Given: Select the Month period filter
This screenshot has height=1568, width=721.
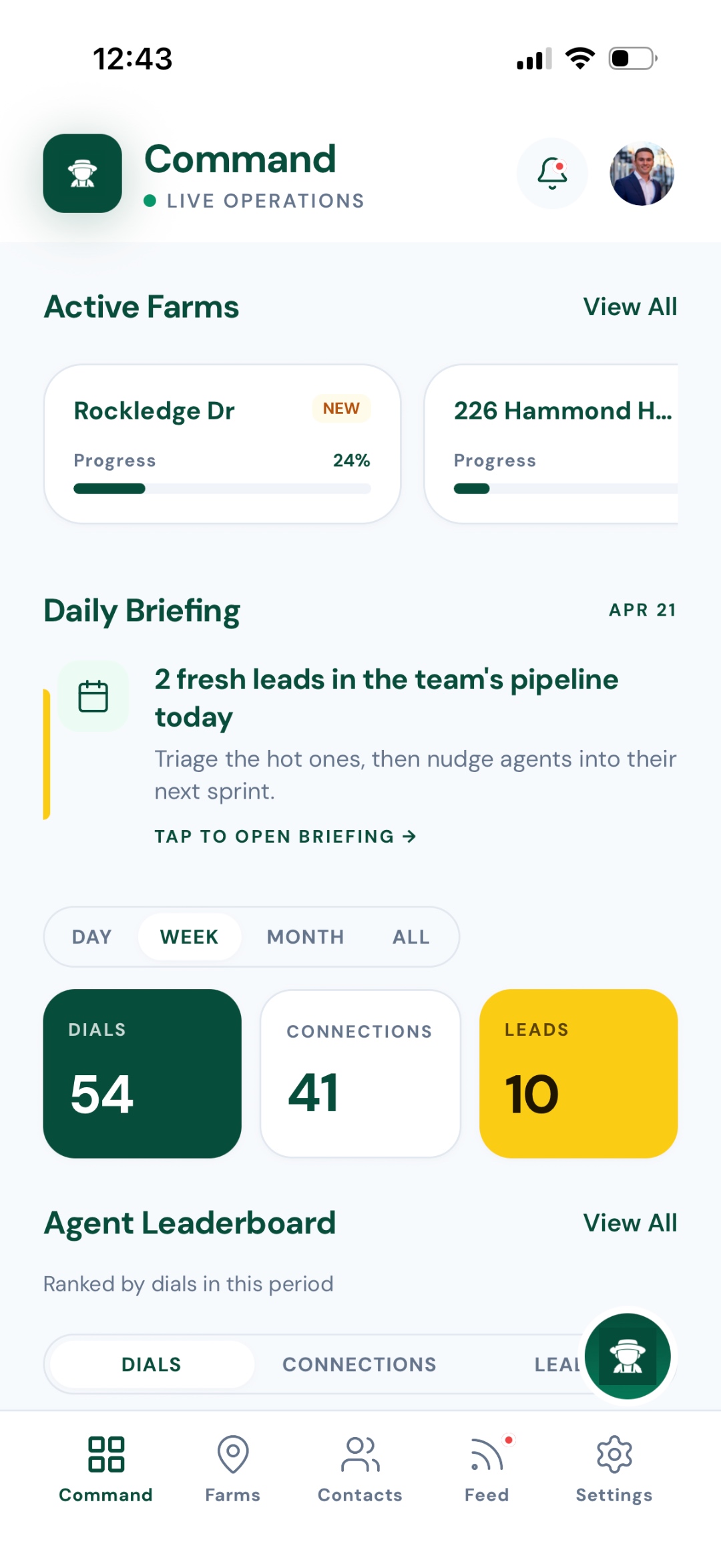Looking at the screenshot, I should click(x=305, y=937).
